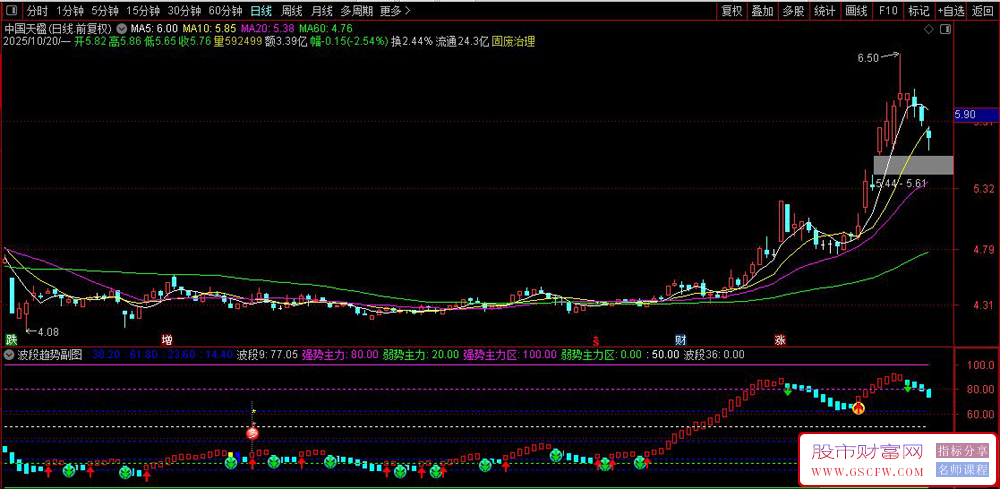Screen dimensions: 1000x489
Task: Switch to the 分时 chart tab
Action: 37,11
